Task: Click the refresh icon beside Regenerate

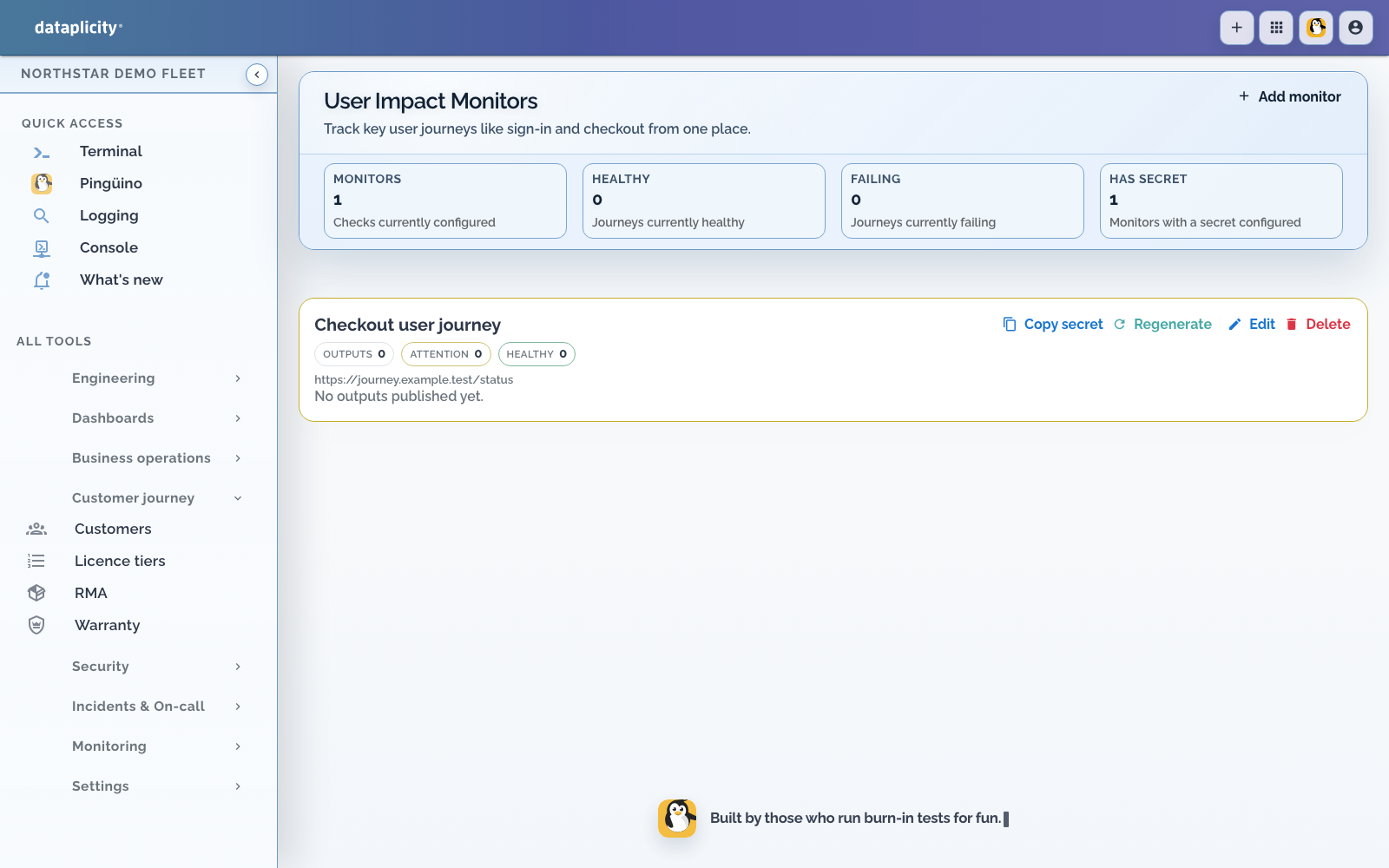Action: point(1120,324)
